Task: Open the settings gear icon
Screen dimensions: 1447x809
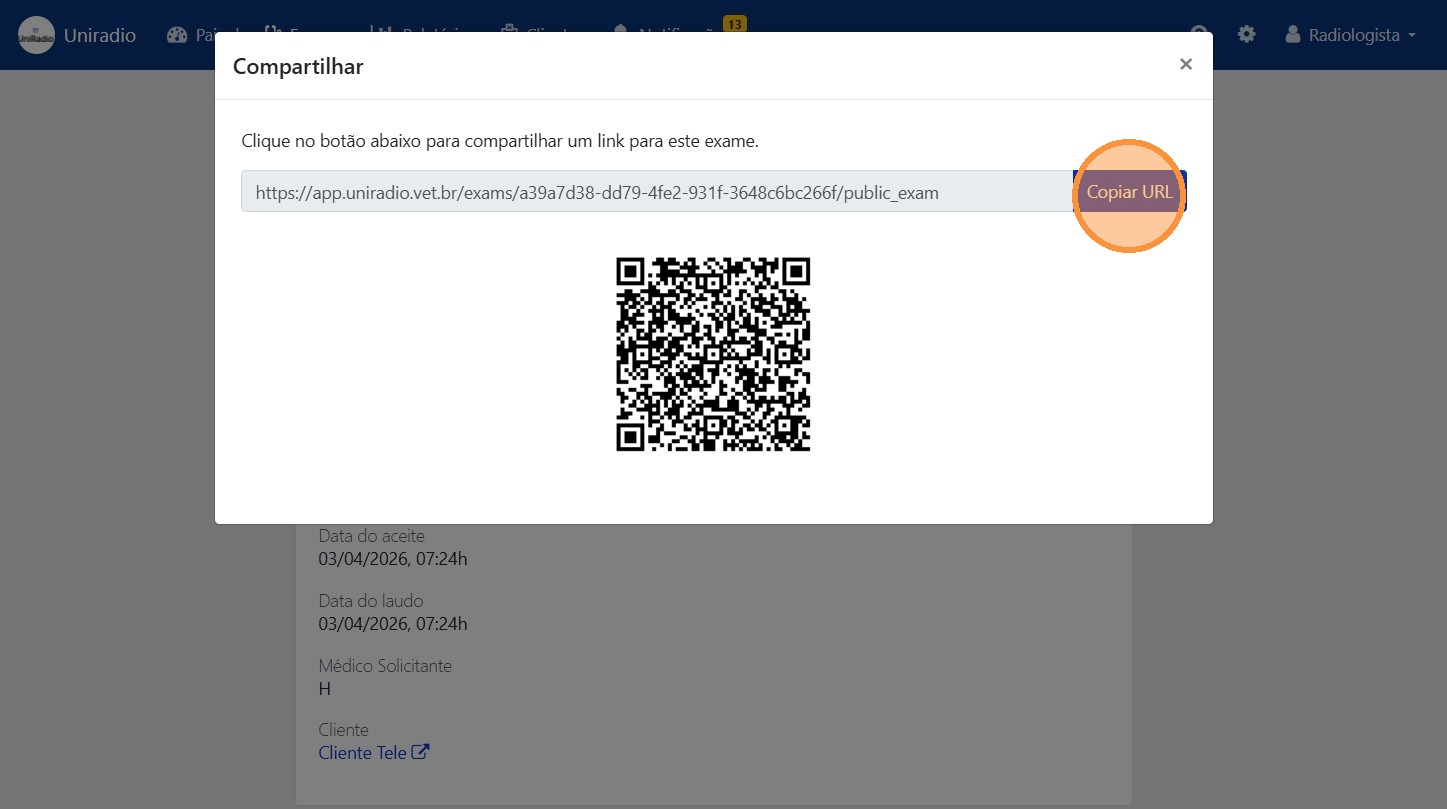Action: pos(1247,33)
